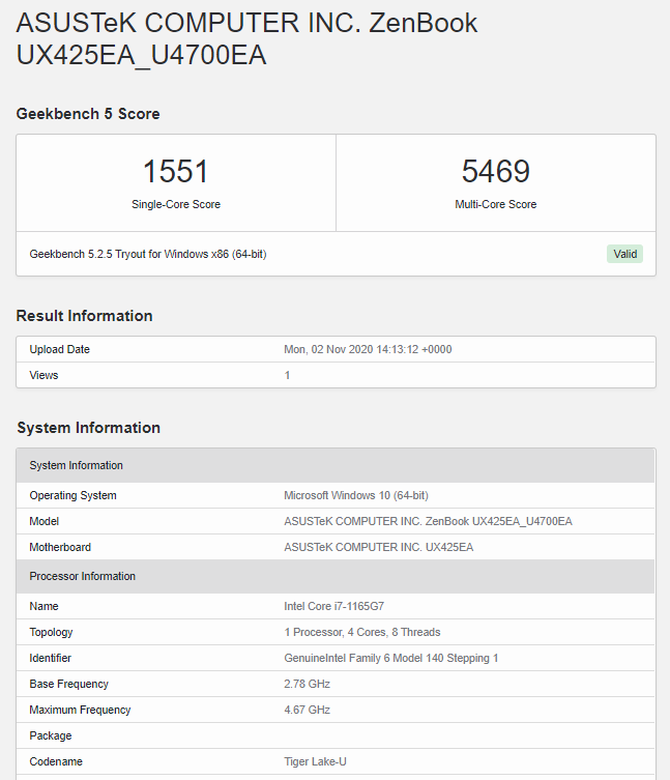The width and height of the screenshot is (670, 780).
Task: Click the Geekbench 5.2.5 Tryout version text
Action: tap(148, 254)
